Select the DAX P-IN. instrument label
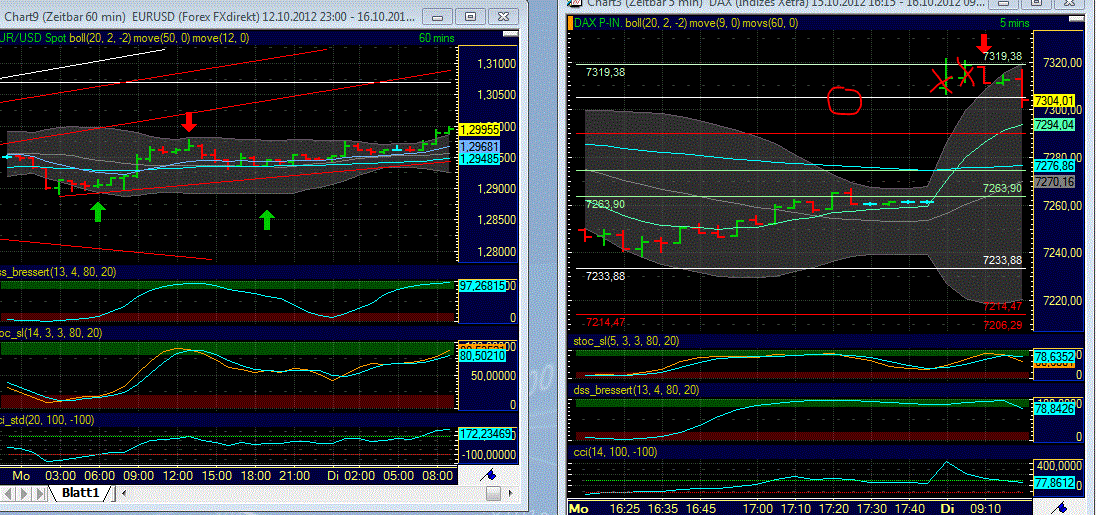The width and height of the screenshot is (1096, 515). pos(598,23)
